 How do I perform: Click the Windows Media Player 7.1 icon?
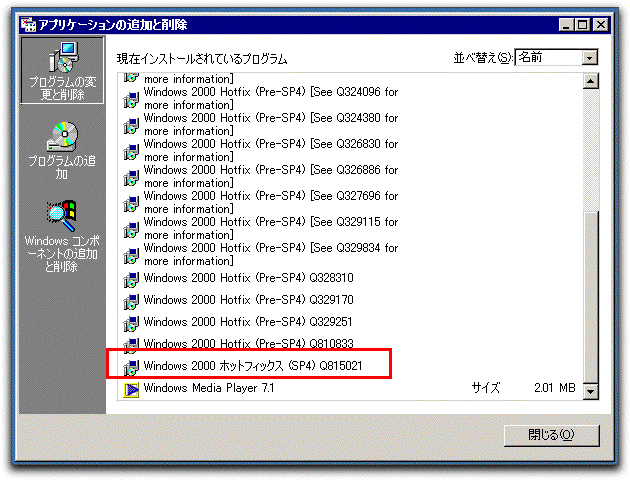tap(131, 389)
